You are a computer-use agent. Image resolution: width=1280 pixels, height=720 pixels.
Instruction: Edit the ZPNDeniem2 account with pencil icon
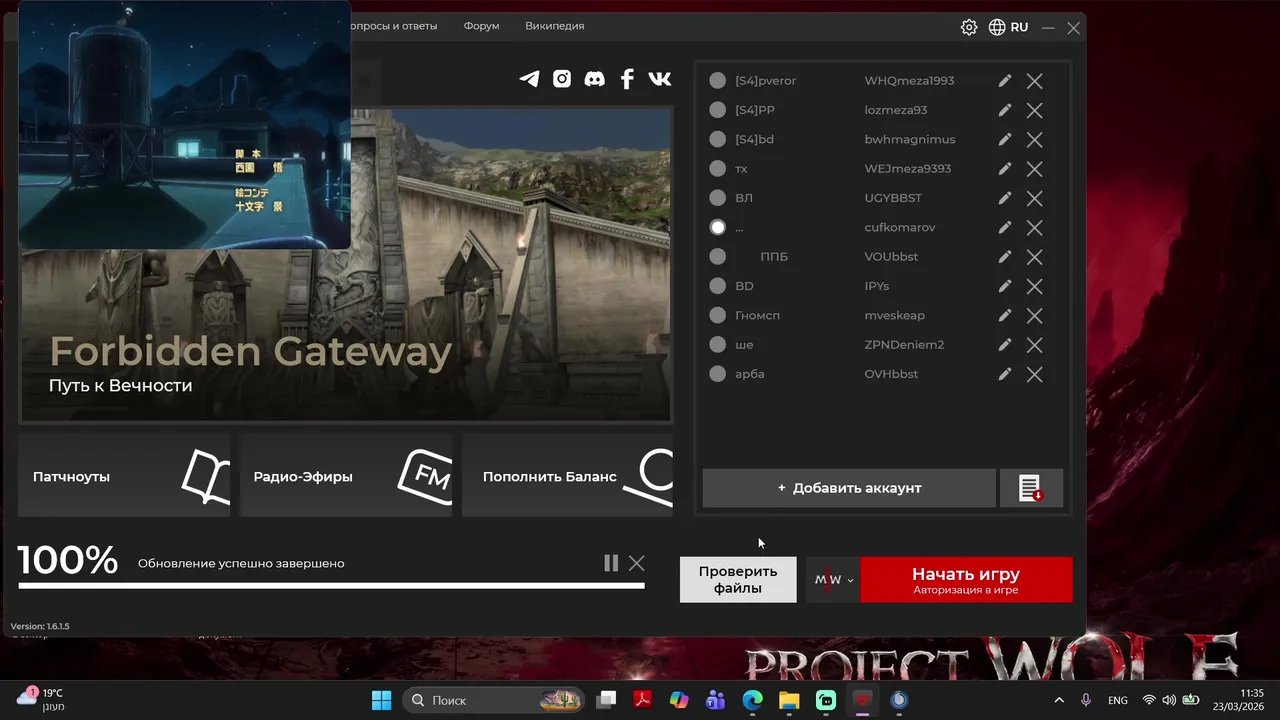pyautogui.click(x=1005, y=345)
